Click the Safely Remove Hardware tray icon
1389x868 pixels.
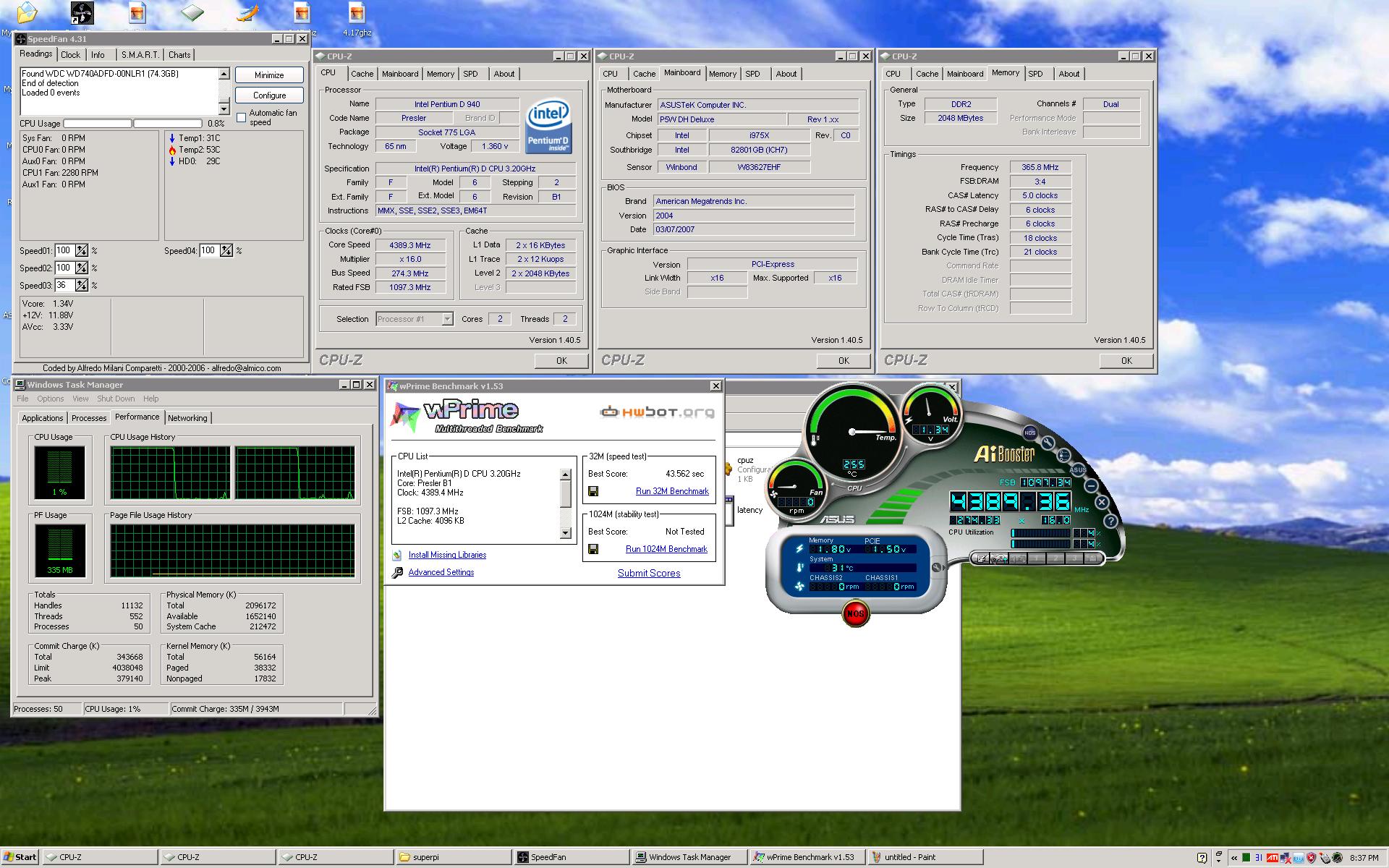click(1325, 858)
